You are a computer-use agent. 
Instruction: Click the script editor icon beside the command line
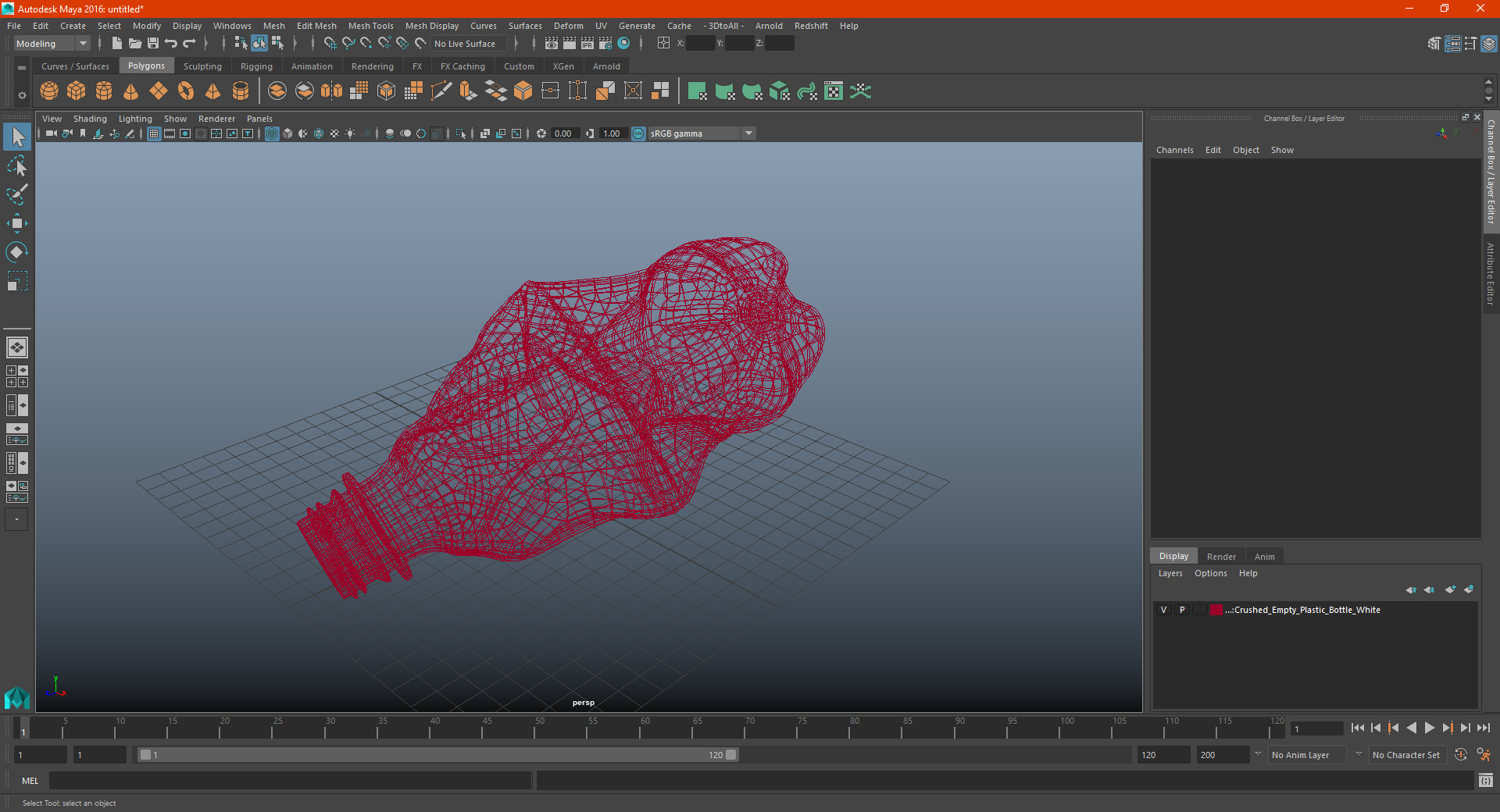[x=1485, y=780]
